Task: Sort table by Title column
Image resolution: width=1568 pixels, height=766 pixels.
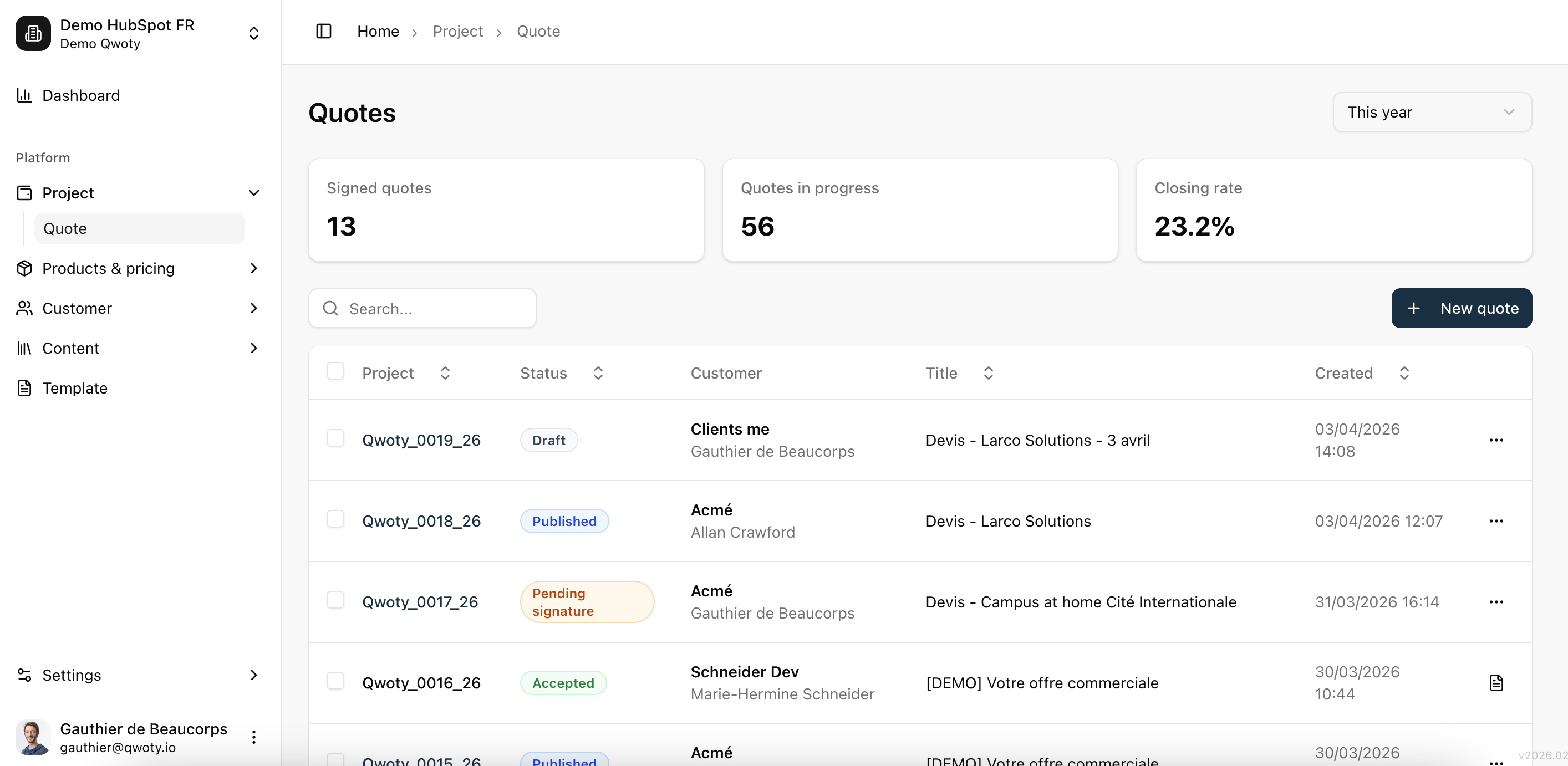Action: pos(989,373)
